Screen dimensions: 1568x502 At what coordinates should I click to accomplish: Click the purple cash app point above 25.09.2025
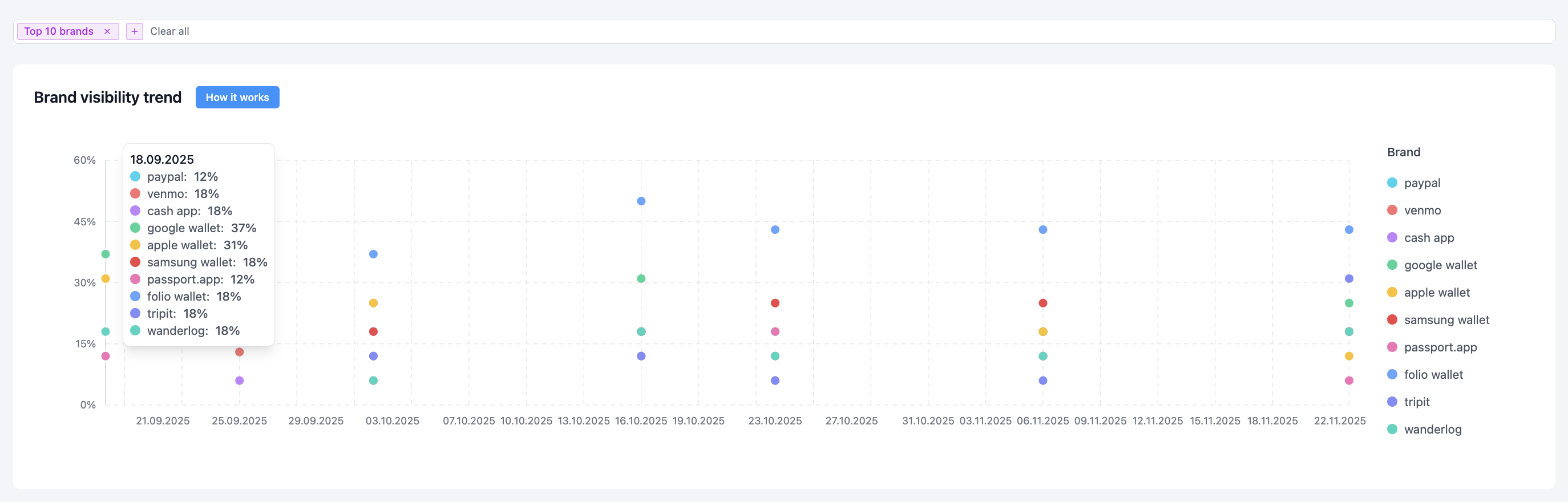(x=239, y=380)
